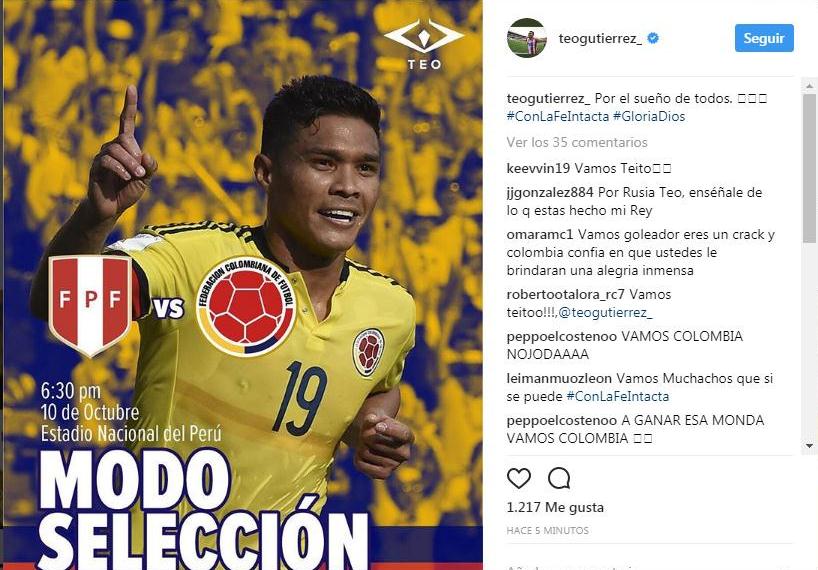Open robertootalora_rc7's profile

click(x=566, y=295)
